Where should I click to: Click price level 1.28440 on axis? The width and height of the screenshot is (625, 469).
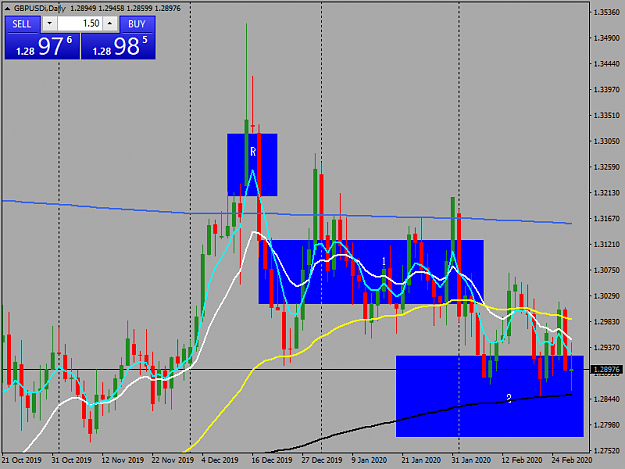(x=607, y=399)
